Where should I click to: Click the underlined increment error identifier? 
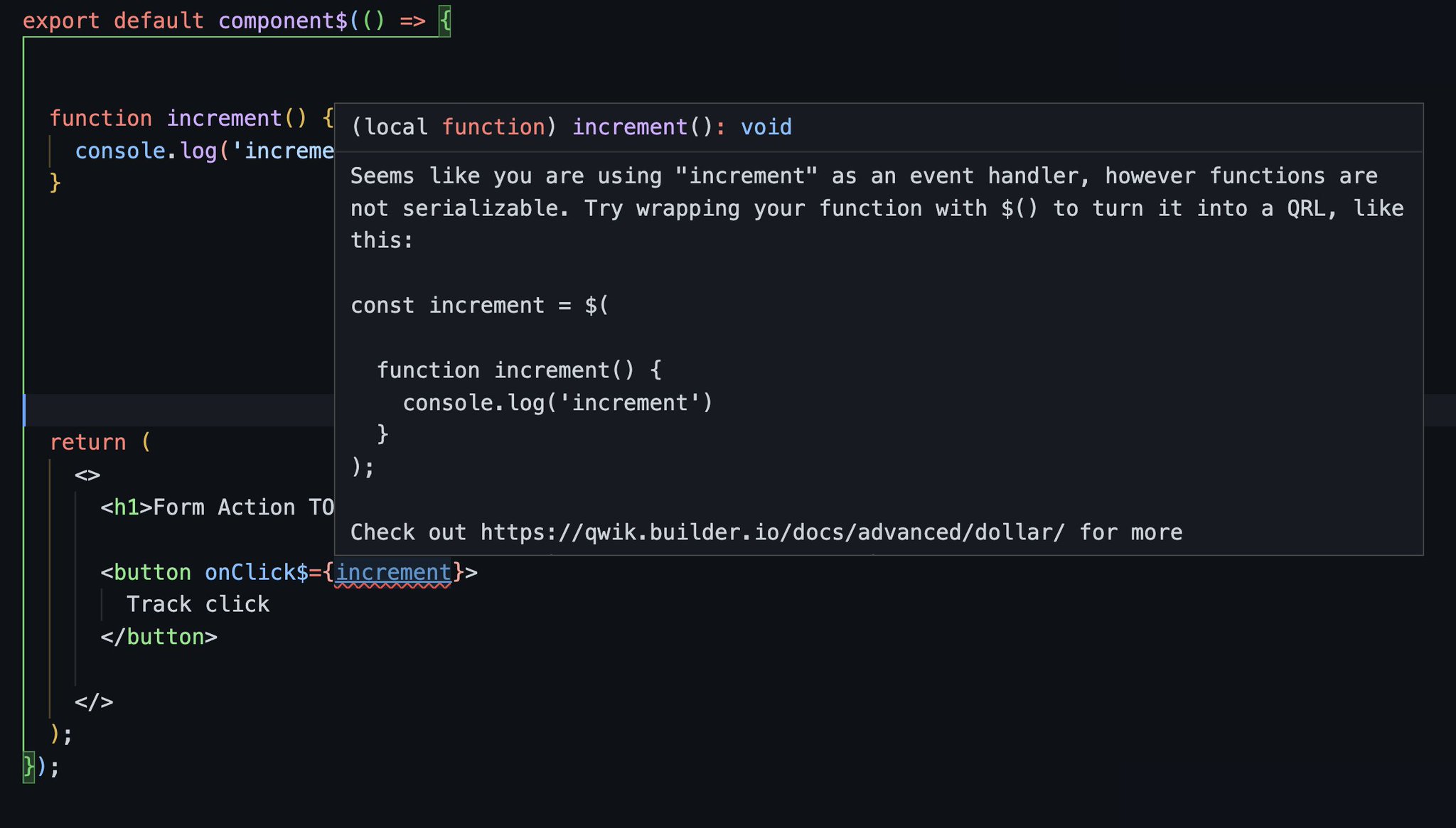pyautogui.click(x=392, y=572)
